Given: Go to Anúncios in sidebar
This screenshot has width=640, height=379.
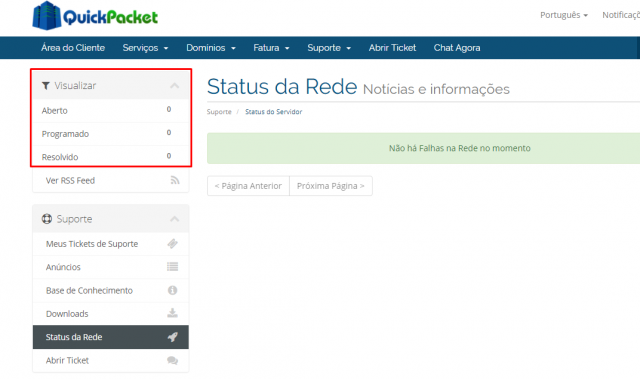Looking at the screenshot, I should tap(111, 267).
